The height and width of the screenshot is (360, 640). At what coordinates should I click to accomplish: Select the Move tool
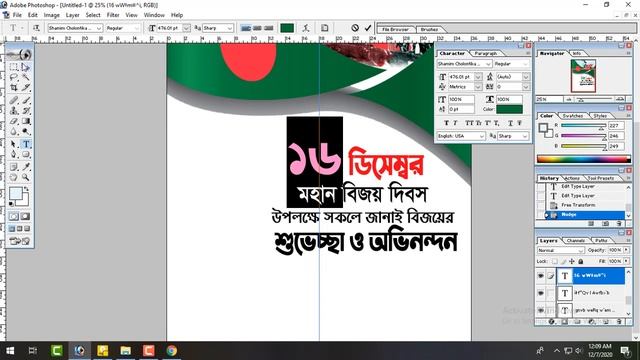point(26,67)
